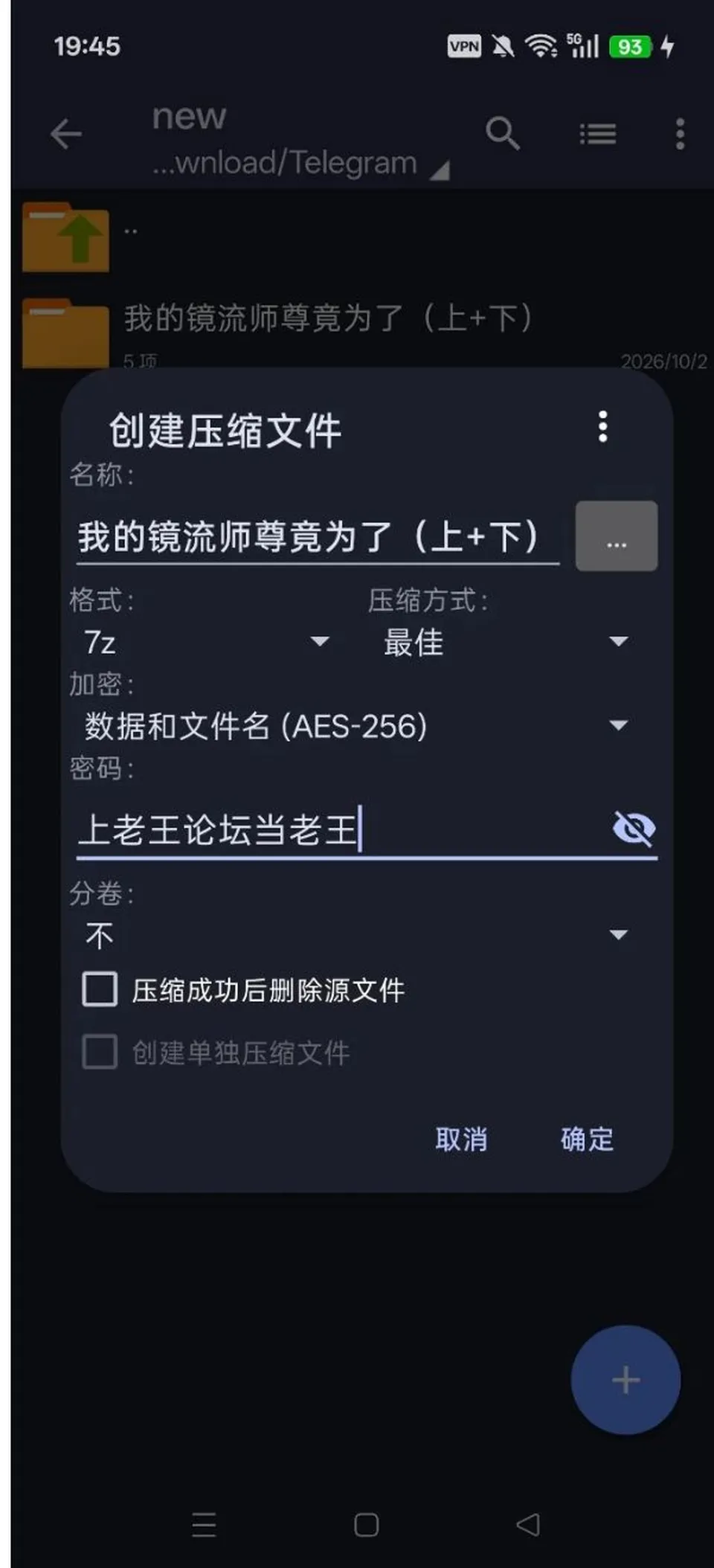Tap the Android home navigation button
The height and width of the screenshot is (1568, 714).
tap(366, 1526)
